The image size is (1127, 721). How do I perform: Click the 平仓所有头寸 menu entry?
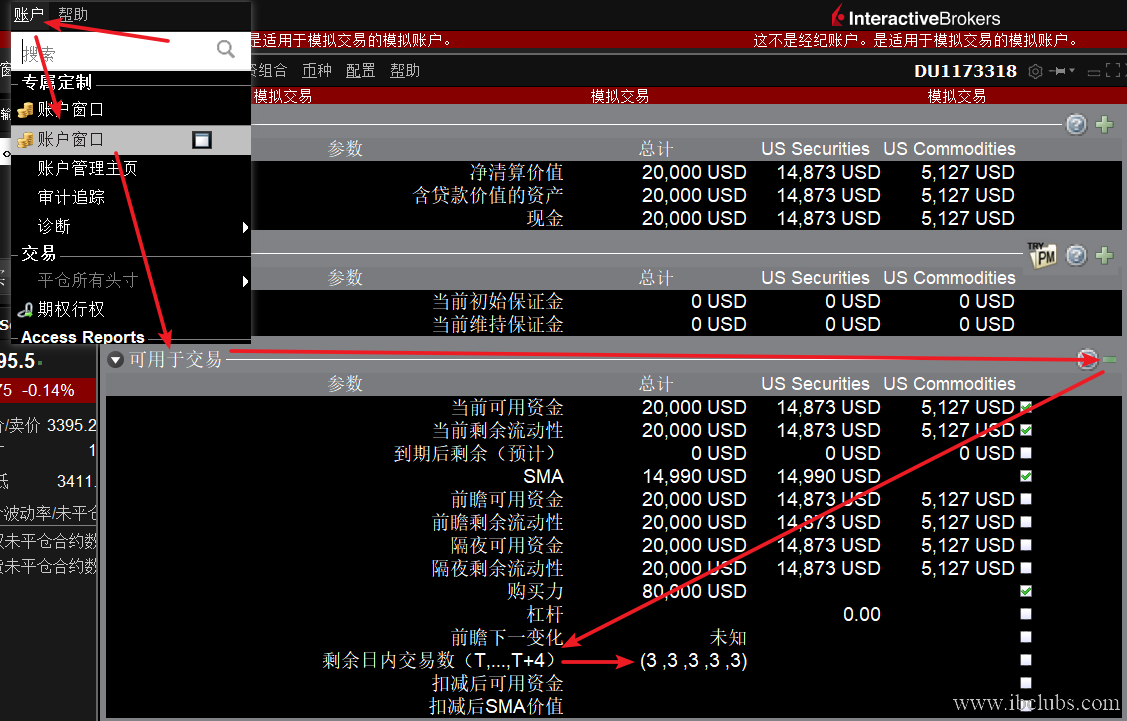88,280
